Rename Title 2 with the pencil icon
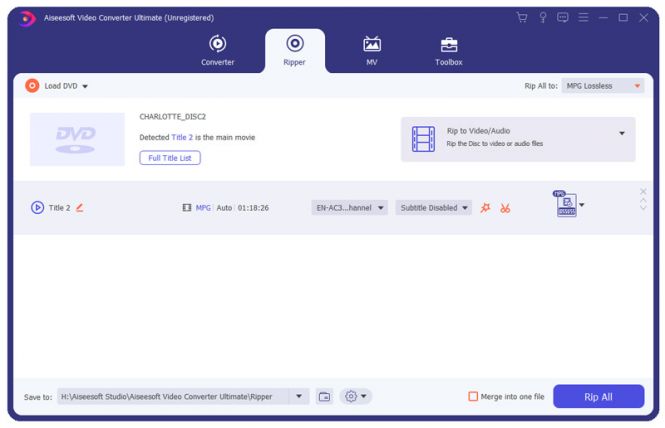 [80, 207]
